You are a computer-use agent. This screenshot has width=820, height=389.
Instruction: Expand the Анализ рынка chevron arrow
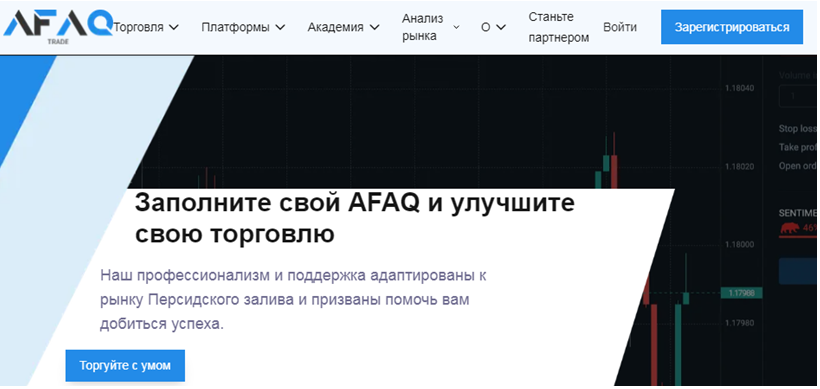click(x=456, y=27)
